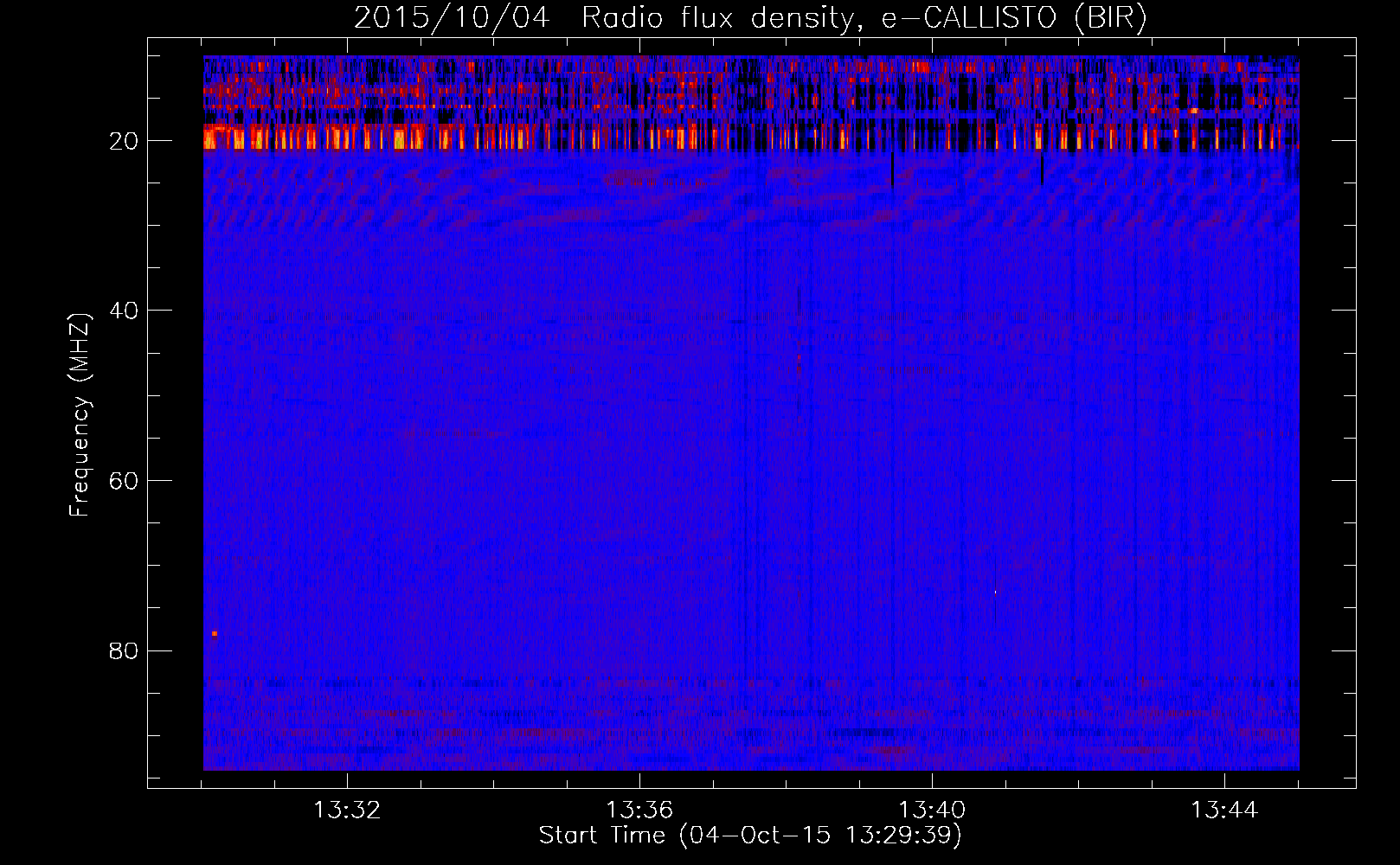This screenshot has width=1400, height=865.
Task: Click the 80 MHz frequency tick label
Action: tap(124, 650)
